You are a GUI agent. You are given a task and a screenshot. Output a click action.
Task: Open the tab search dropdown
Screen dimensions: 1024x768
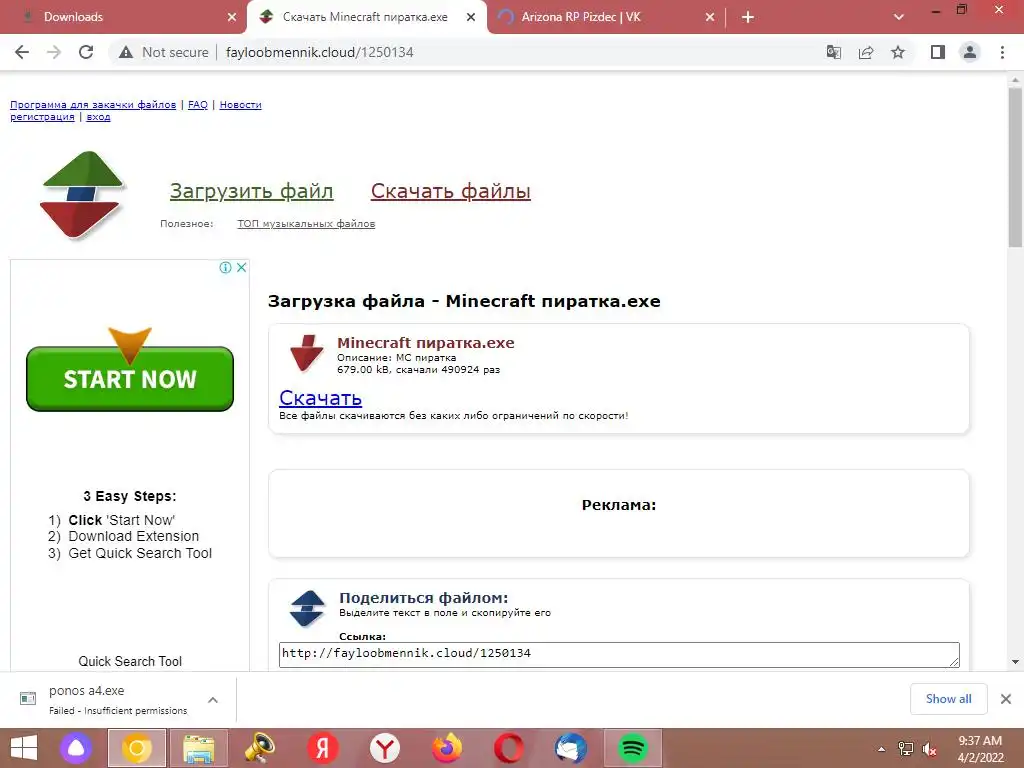899,18
